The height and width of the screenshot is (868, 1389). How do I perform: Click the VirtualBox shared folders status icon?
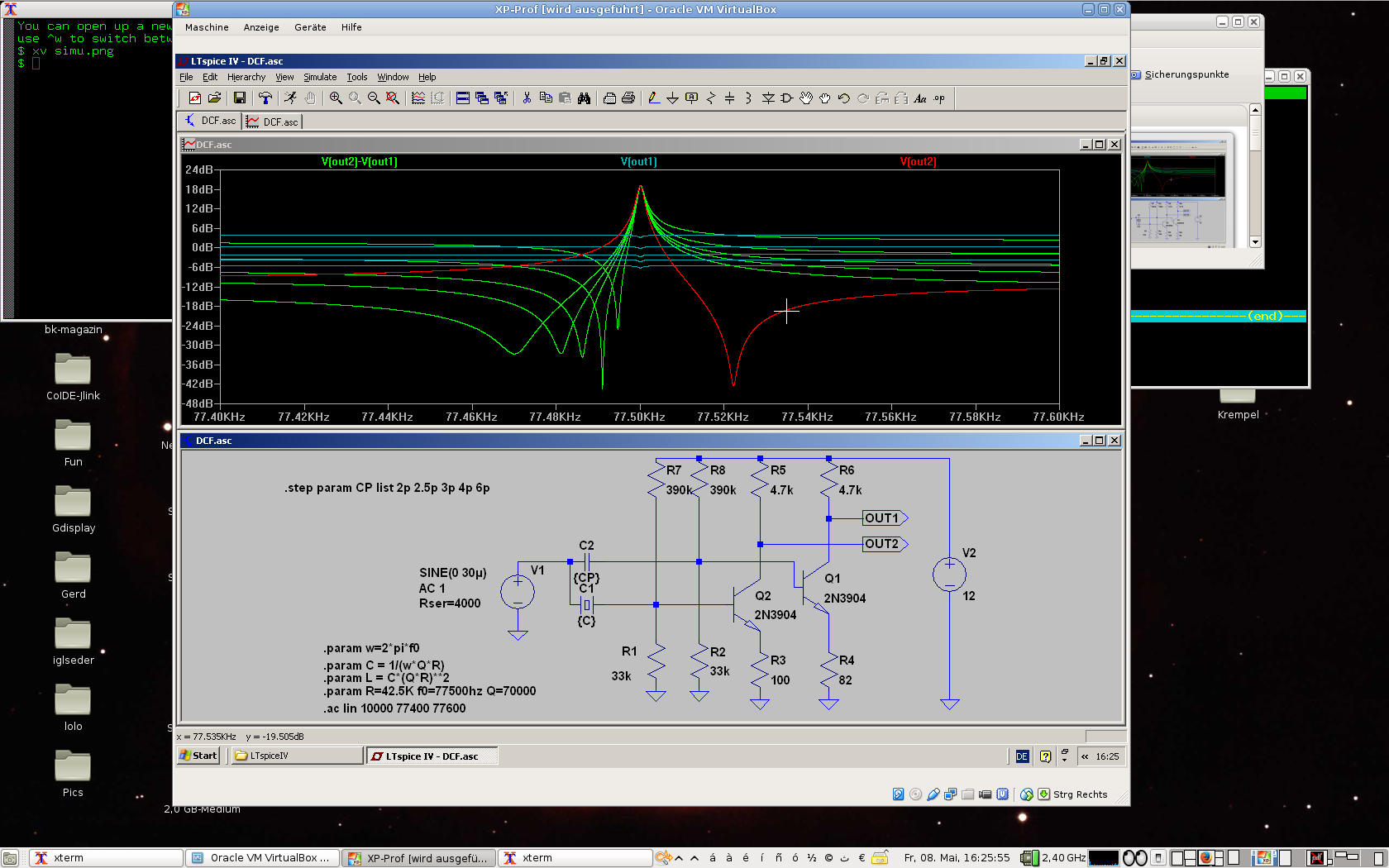tap(967, 794)
